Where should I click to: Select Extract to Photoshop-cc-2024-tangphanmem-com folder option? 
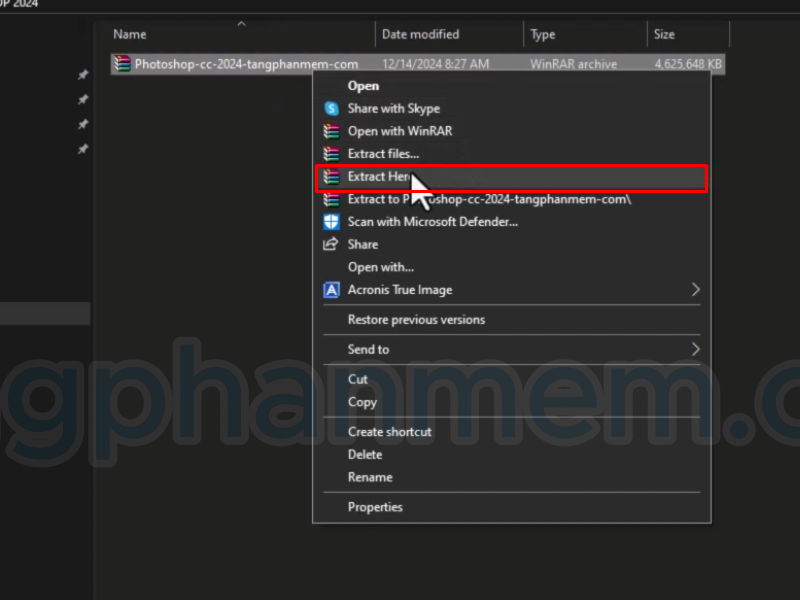tap(489, 199)
